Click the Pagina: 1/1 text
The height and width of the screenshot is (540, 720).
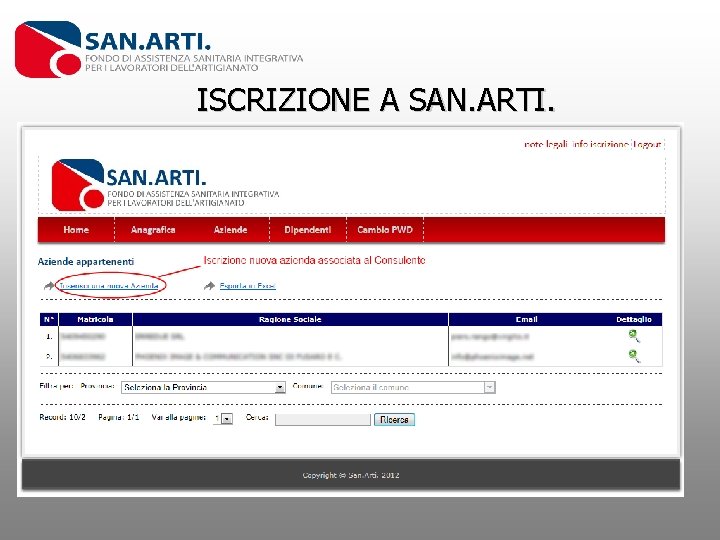(x=118, y=417)
